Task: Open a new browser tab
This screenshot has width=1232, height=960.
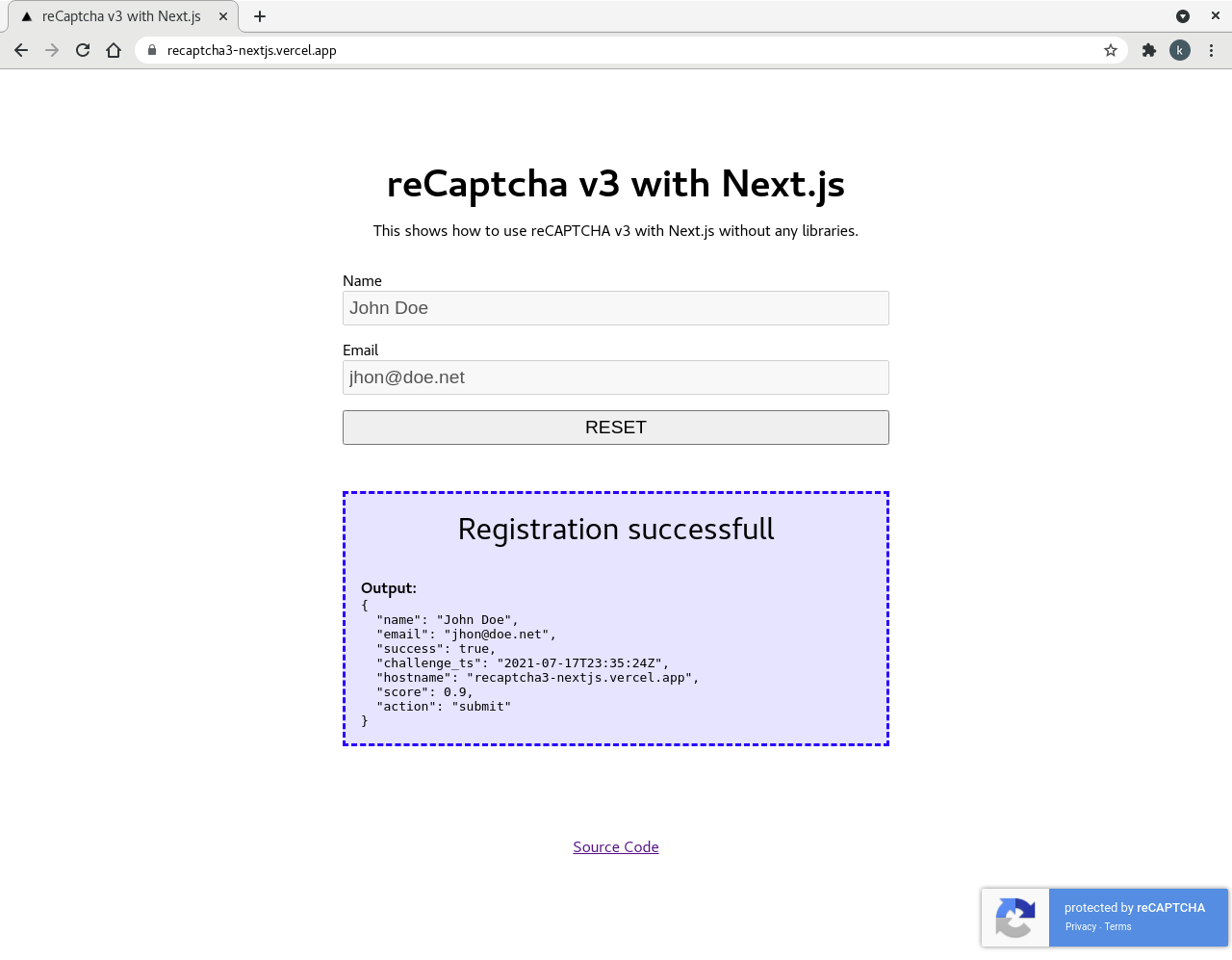Action: pyautogui.click(x=260, y=16)
